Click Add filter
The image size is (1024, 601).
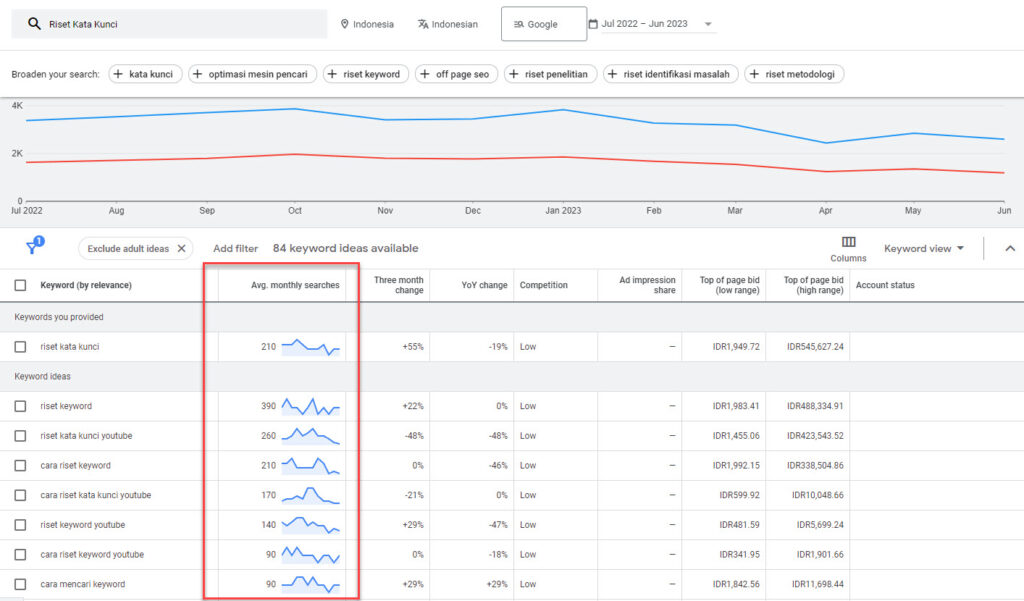point(235,248)
